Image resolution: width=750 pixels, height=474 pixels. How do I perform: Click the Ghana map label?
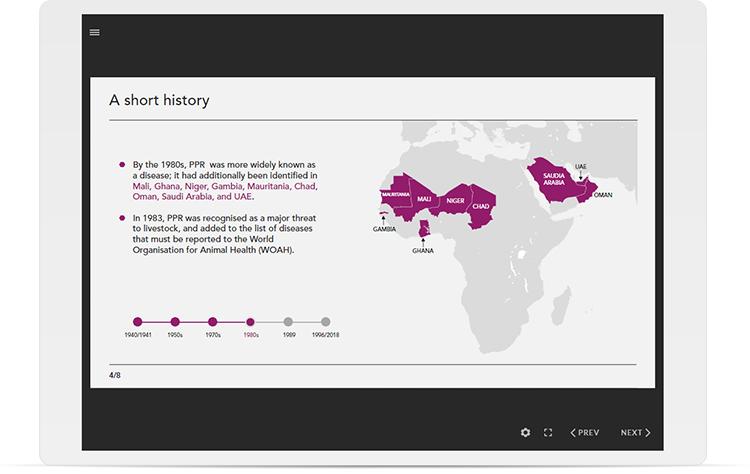423,251
